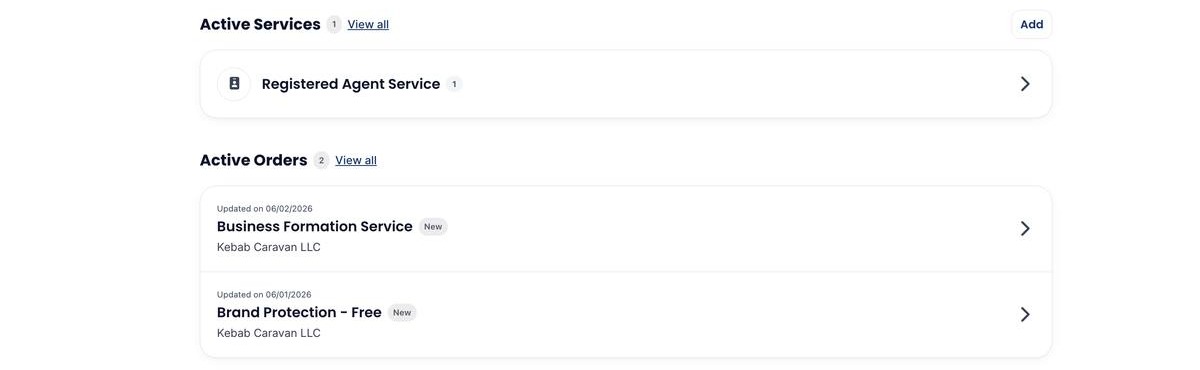1200x370 pixels.
Task: Click the New badge on Business Formation
Action: [433, 227]
